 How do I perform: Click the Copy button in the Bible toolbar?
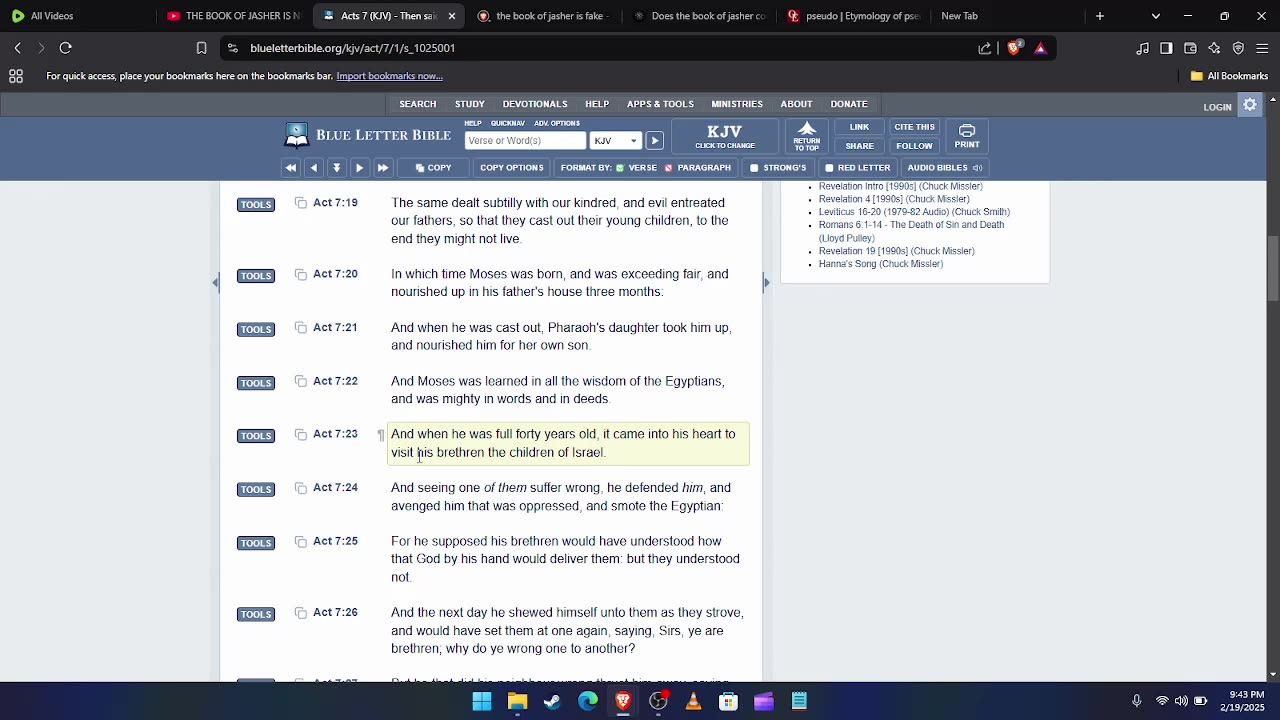[x=433, y=168]
